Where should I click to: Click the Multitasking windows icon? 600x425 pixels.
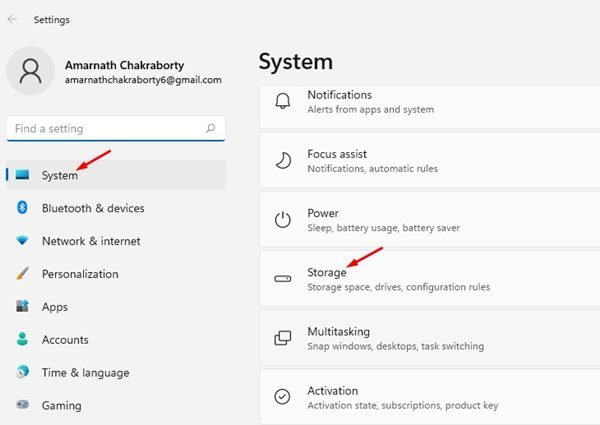(283, 338)
